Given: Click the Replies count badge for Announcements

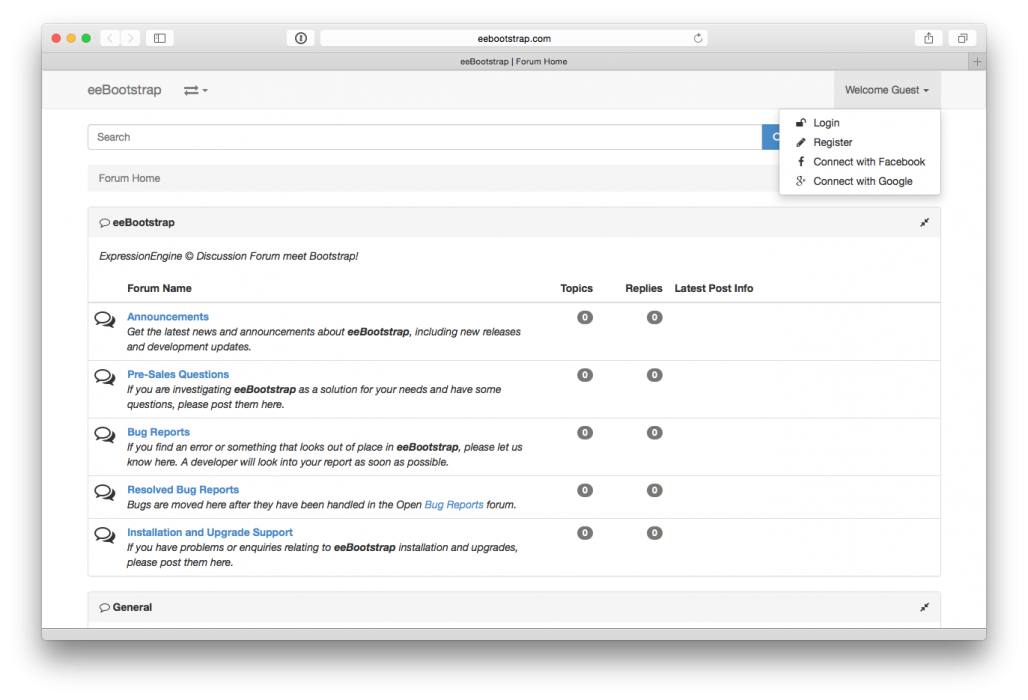Looking at the screenshot, I should 654,317.
